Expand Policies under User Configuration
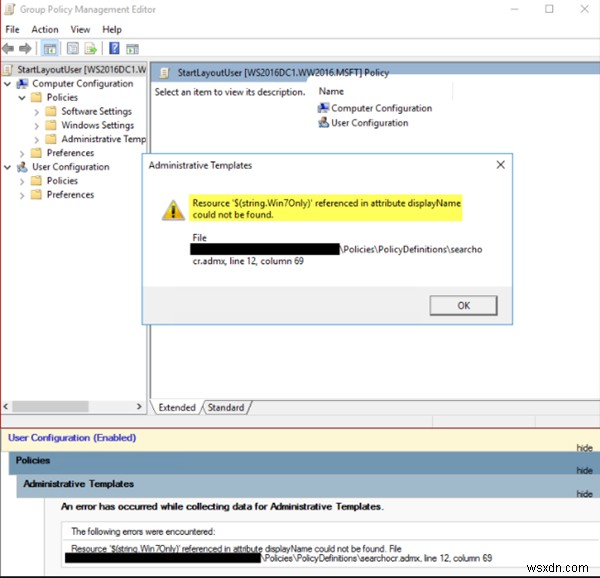 [x=22, y=181]
